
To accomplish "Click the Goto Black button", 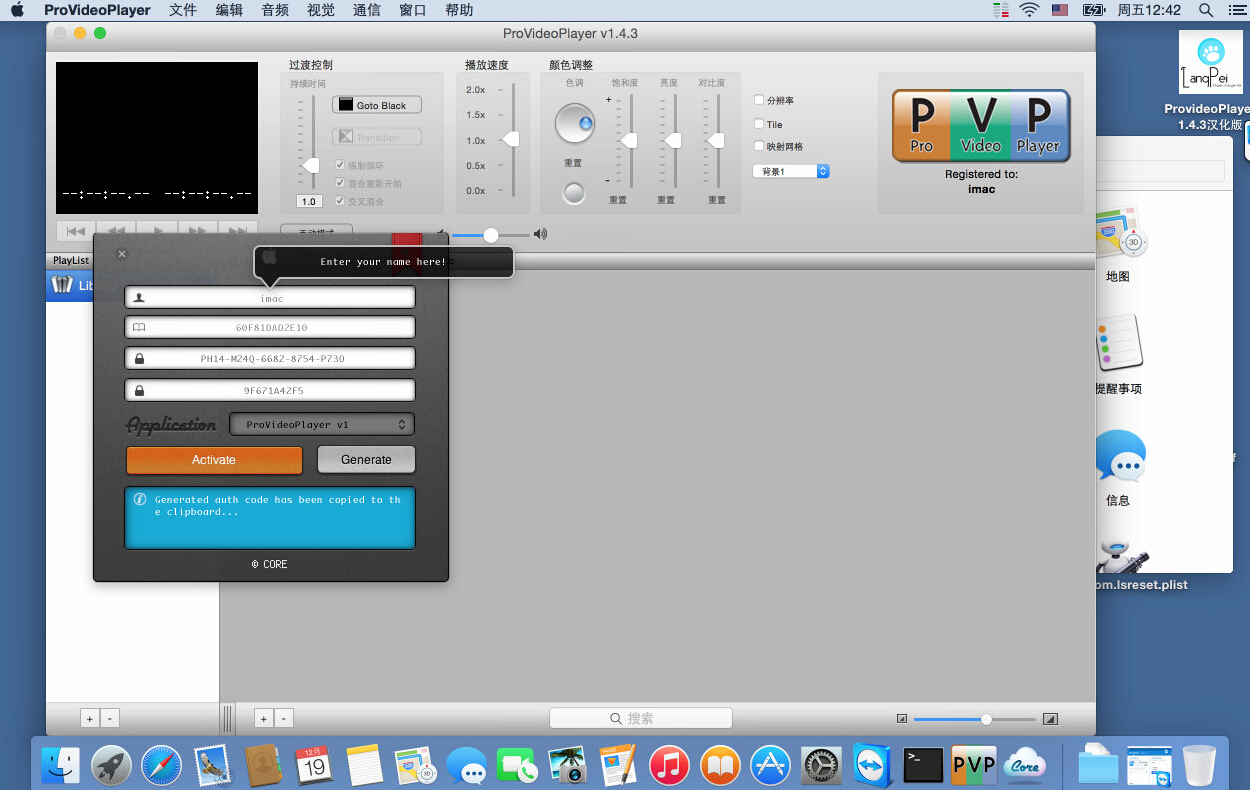I will coord(377,105).
